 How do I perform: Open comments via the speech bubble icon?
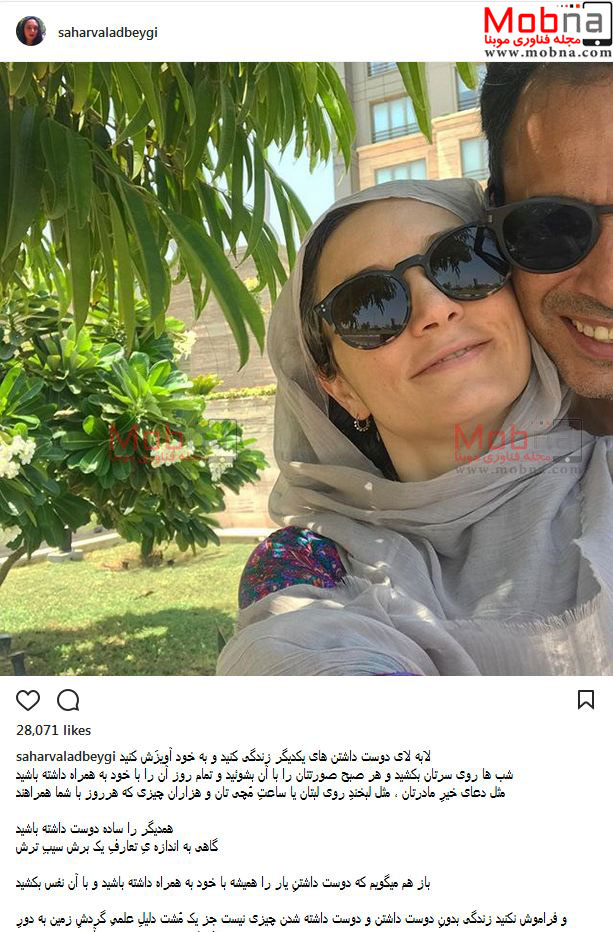tap(68, 700)
